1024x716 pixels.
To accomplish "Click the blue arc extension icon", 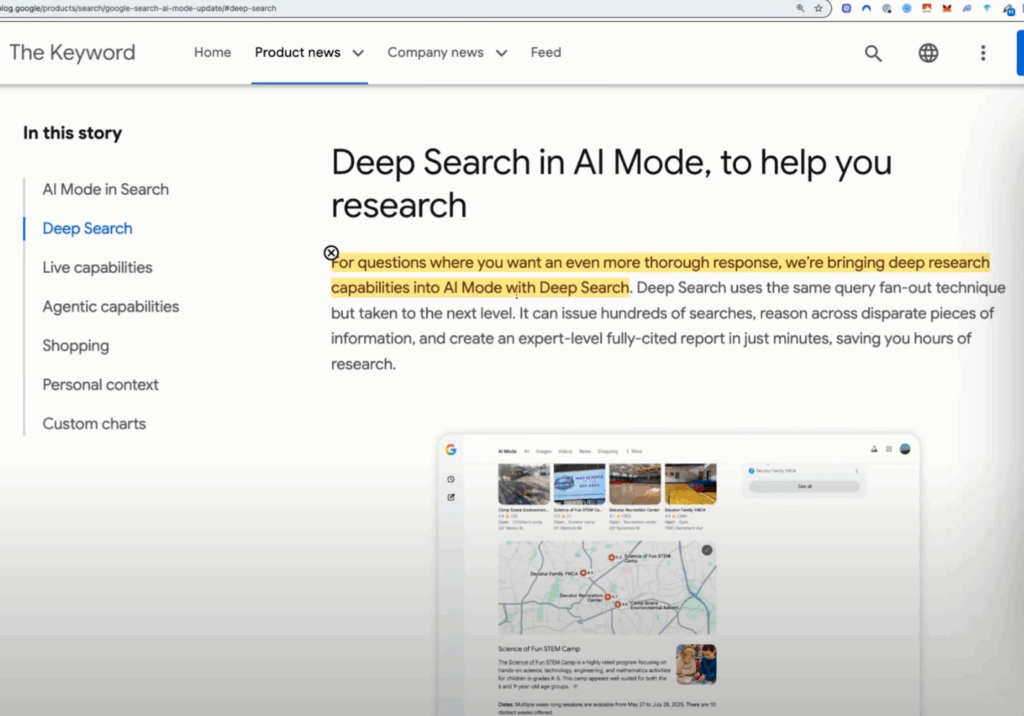I will (867, 8).
